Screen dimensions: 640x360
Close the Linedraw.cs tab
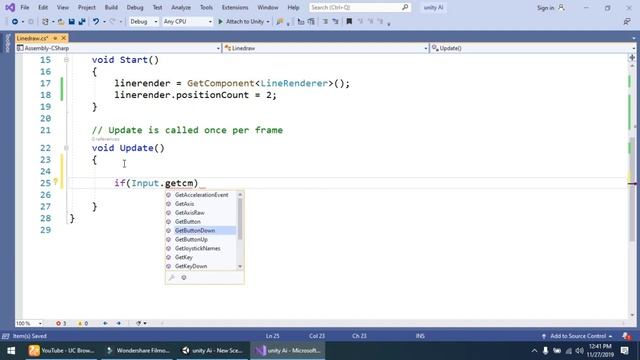63,38
